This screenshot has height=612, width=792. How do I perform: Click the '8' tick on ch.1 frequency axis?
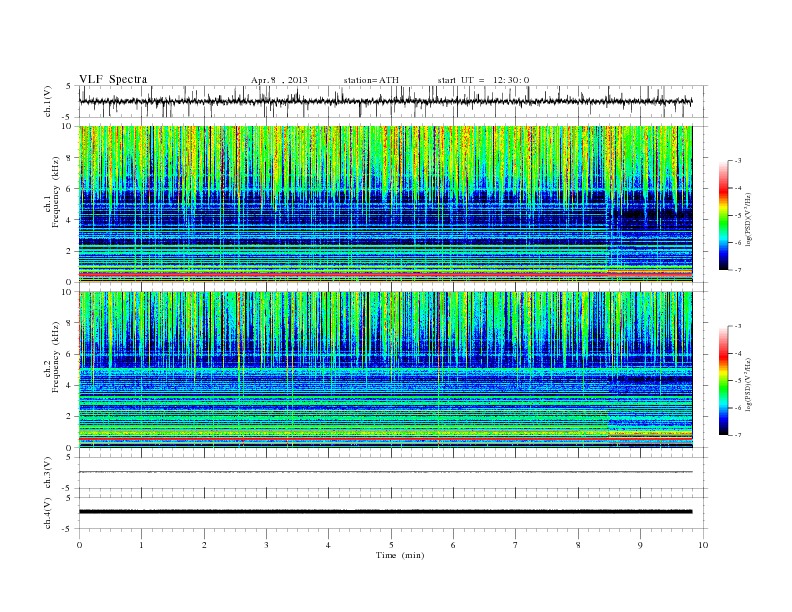pyautogui.click(x=70, y=158)
